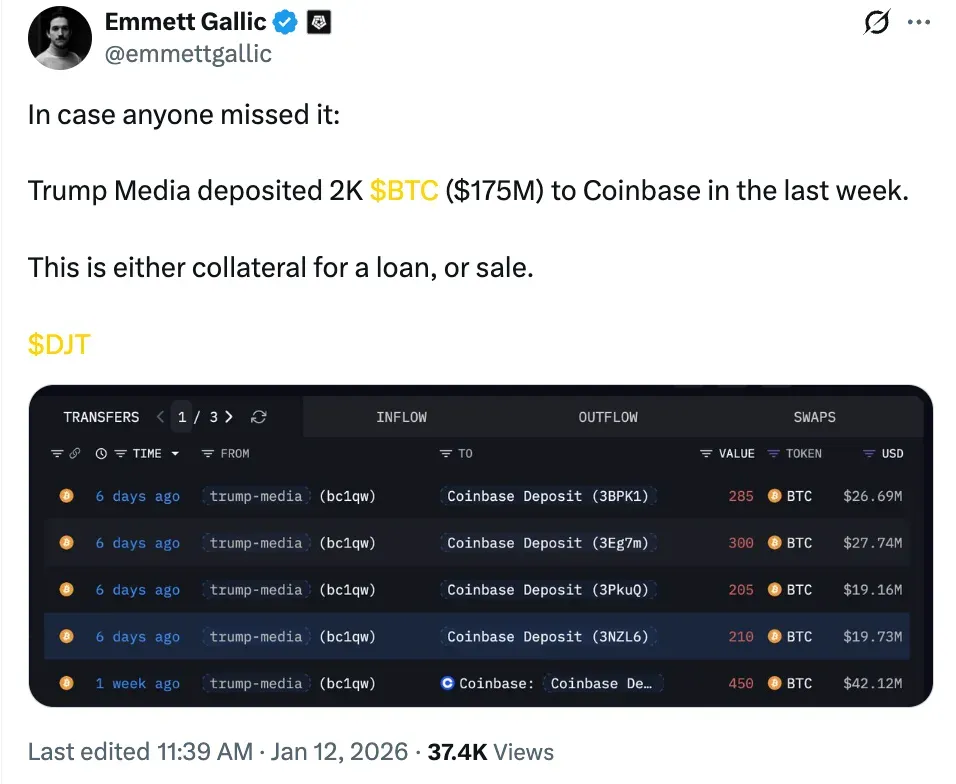Click the Coinbase logo in the last transfer row

[447, 683]
